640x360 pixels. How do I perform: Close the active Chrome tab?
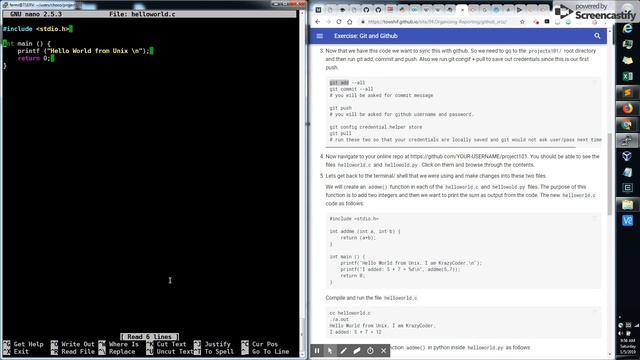(462, 10)
